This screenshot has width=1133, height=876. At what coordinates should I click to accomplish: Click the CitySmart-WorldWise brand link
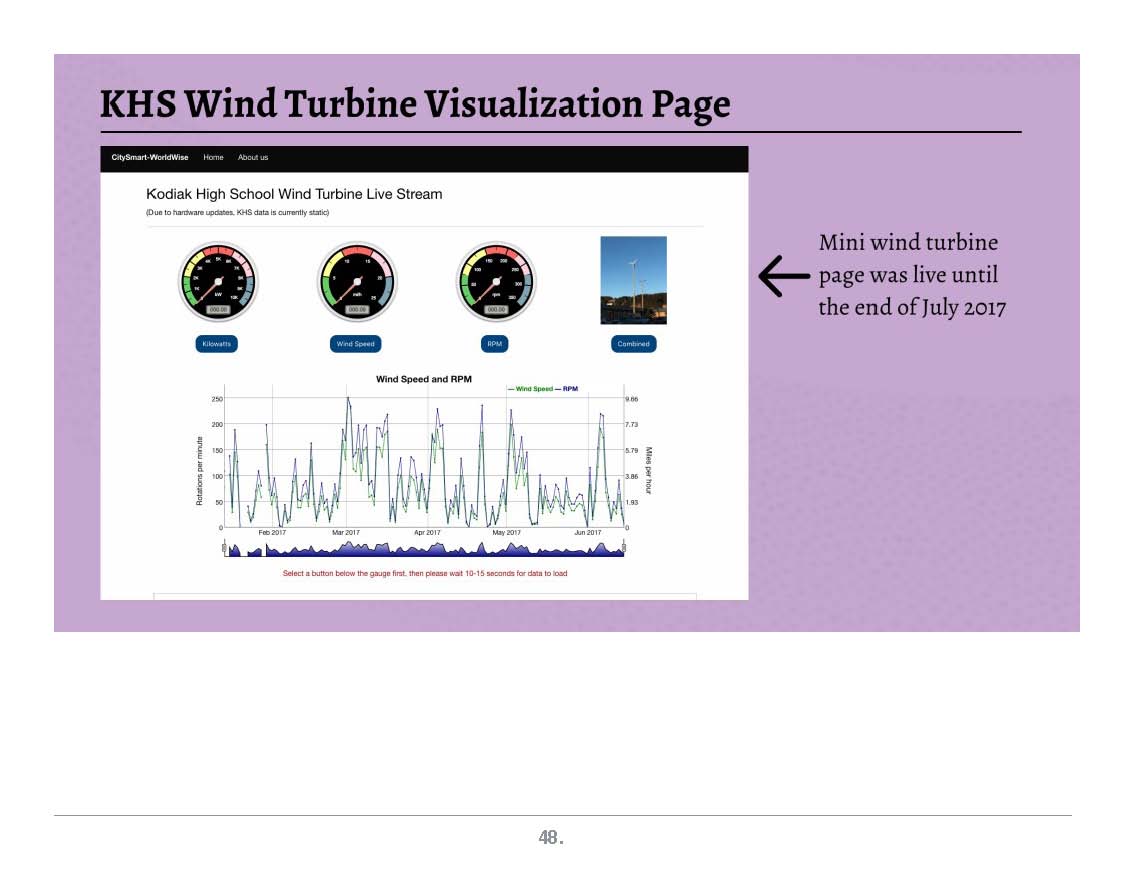click(150, 158)
